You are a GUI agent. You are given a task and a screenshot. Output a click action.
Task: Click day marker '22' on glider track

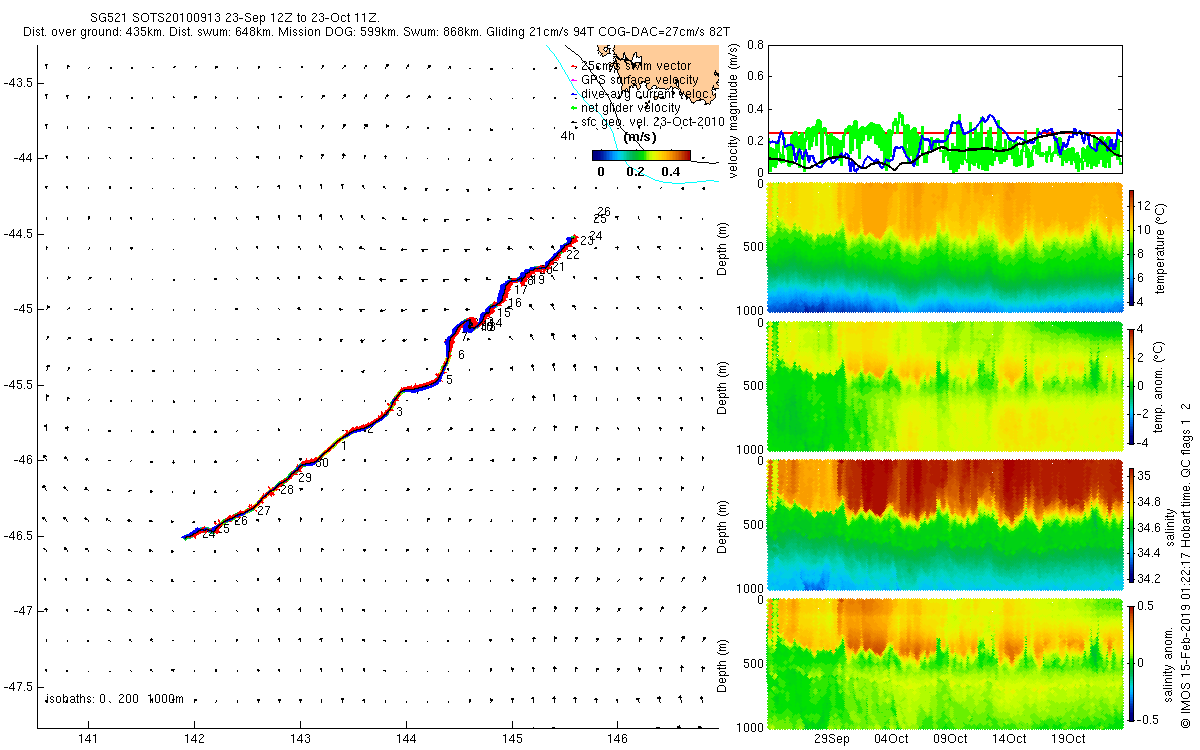573,255
